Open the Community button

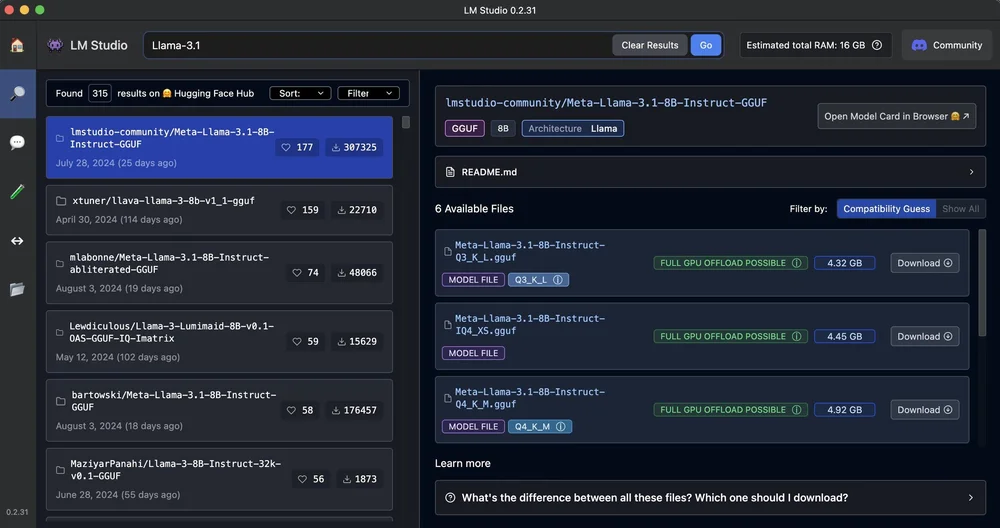coord(946,45)
